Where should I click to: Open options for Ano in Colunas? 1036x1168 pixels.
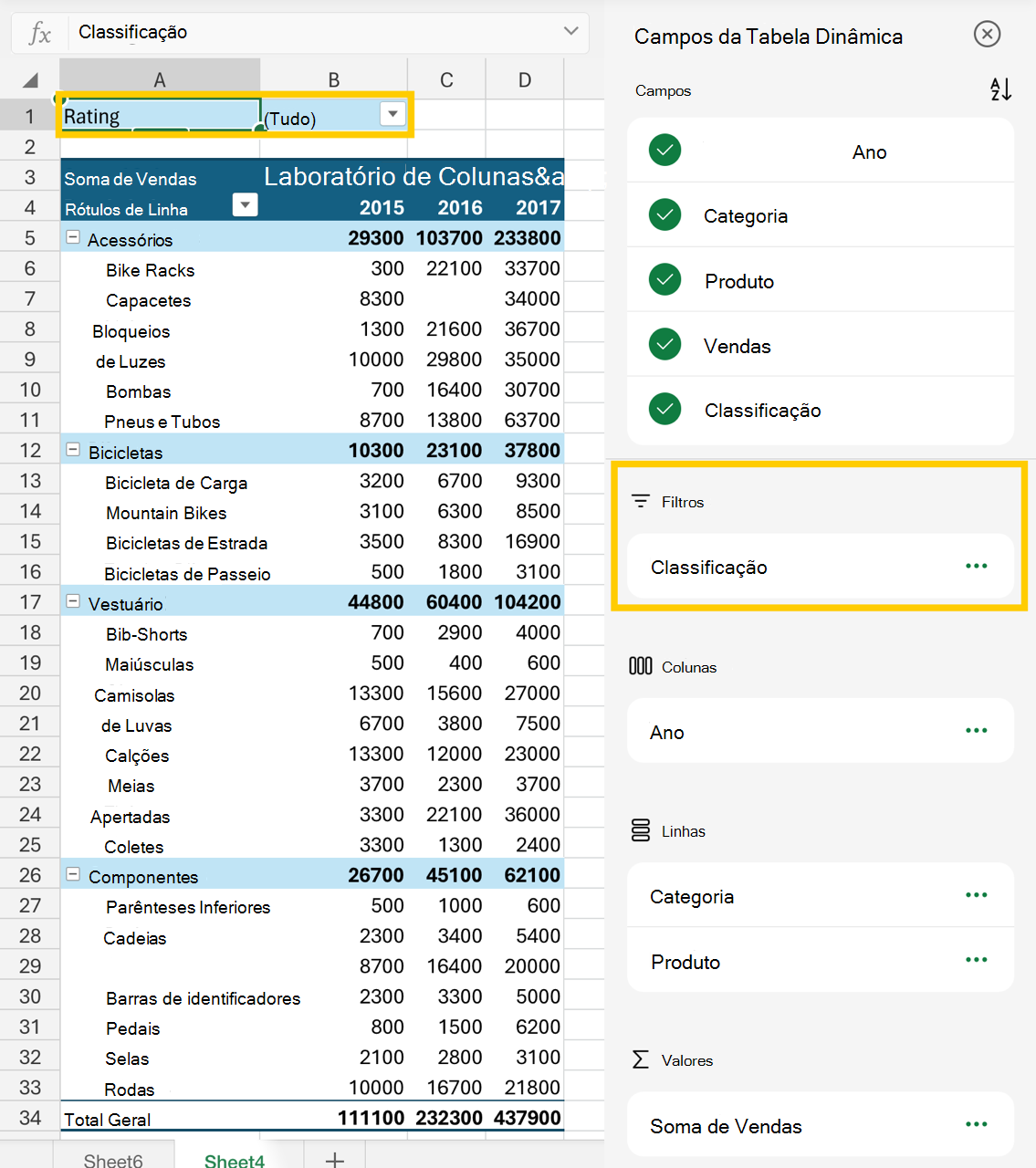click(x=976, y=731)
